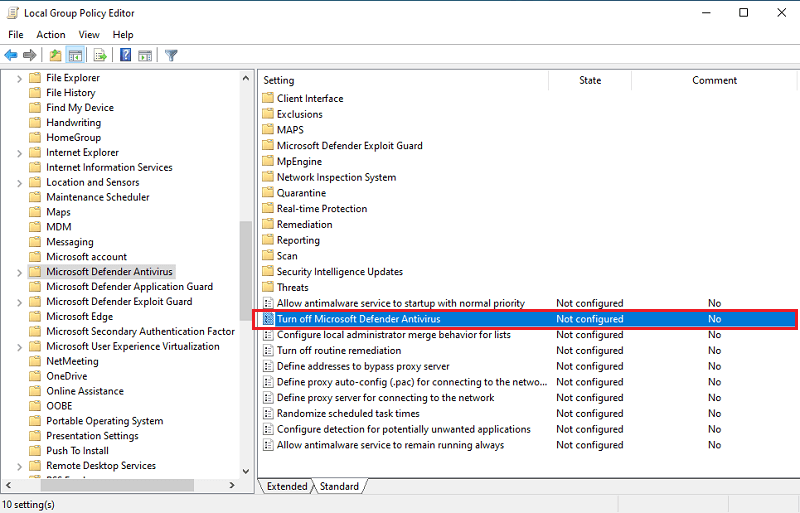Switch to the Standard tab
Image resolution: width=800 pixels, height=513 pixels.
pos(339,486)
